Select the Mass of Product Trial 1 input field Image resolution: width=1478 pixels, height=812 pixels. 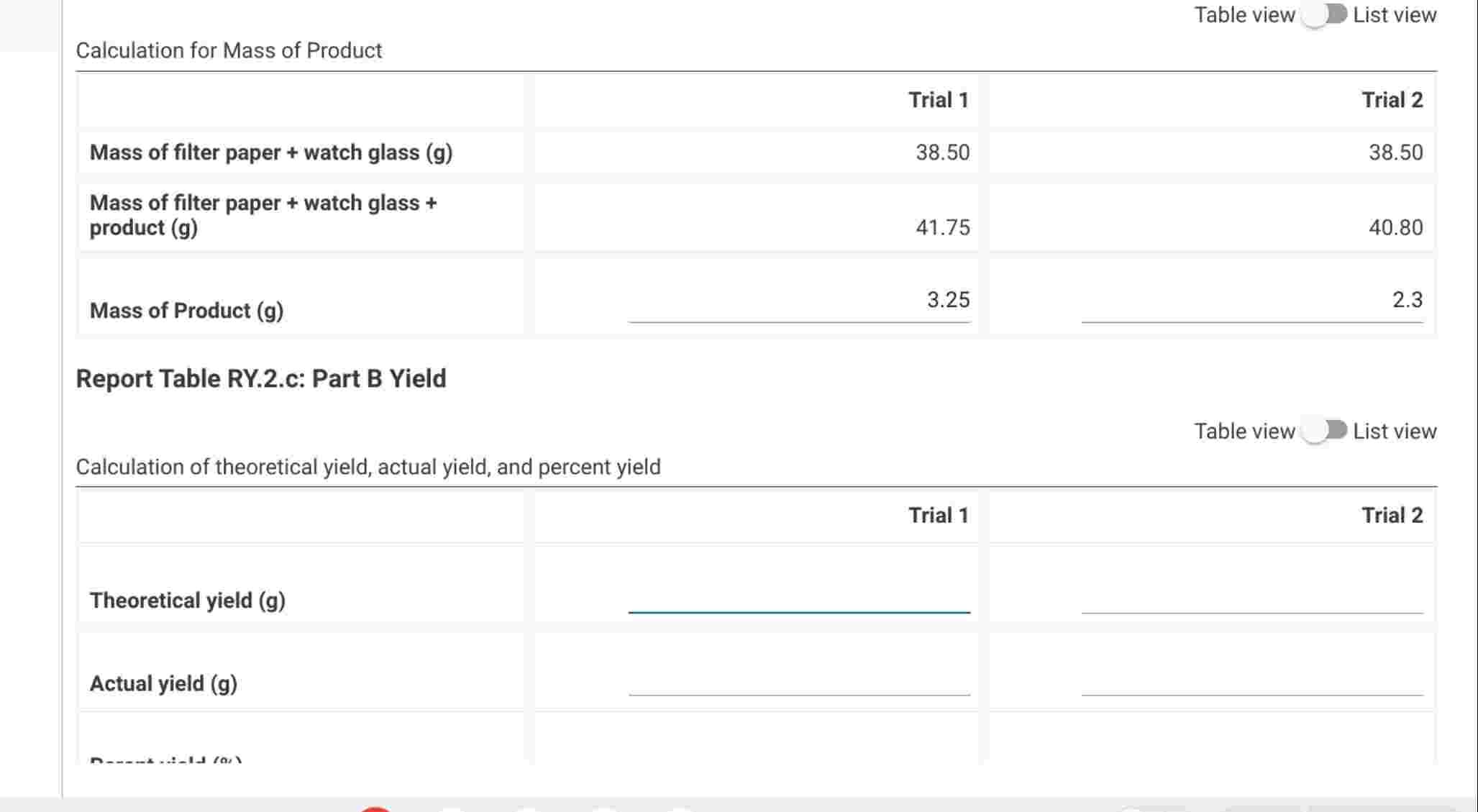coord(798,309)
